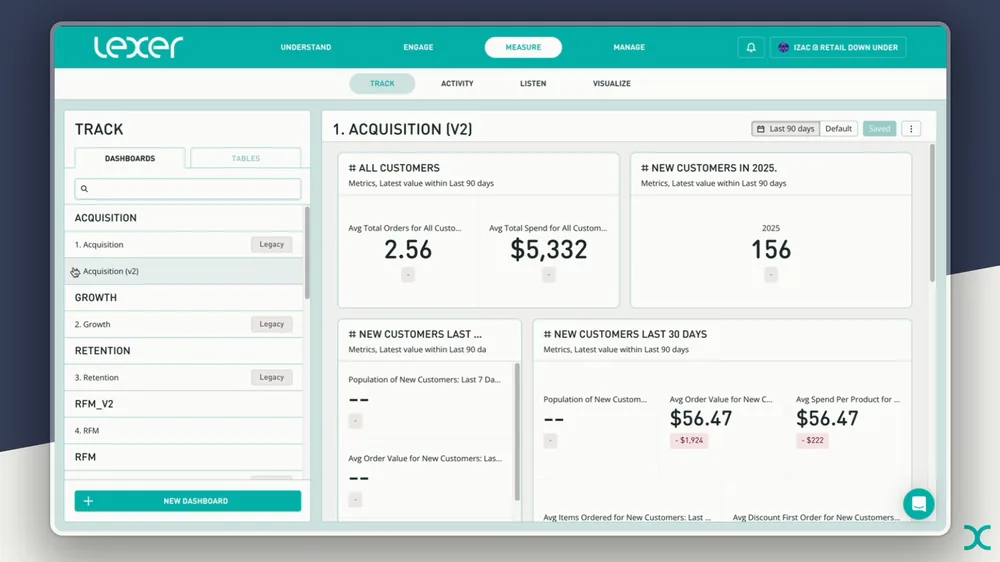
Task: Click the three-dot dashboard options menu
Action: [x=911, y=129]
